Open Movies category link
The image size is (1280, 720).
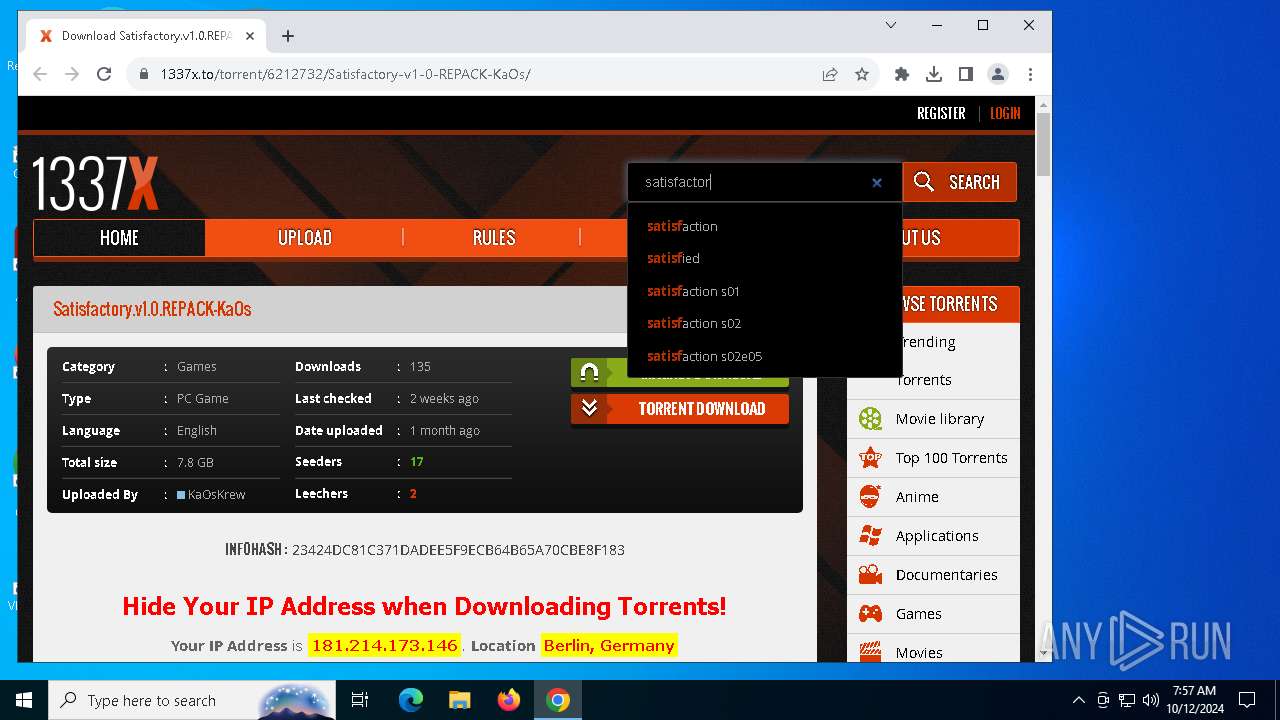pos(919,653)
